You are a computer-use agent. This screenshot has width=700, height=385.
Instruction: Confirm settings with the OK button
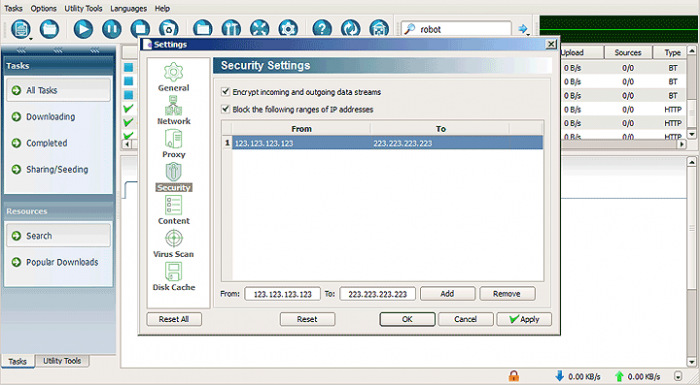click(x=407, y=319)
